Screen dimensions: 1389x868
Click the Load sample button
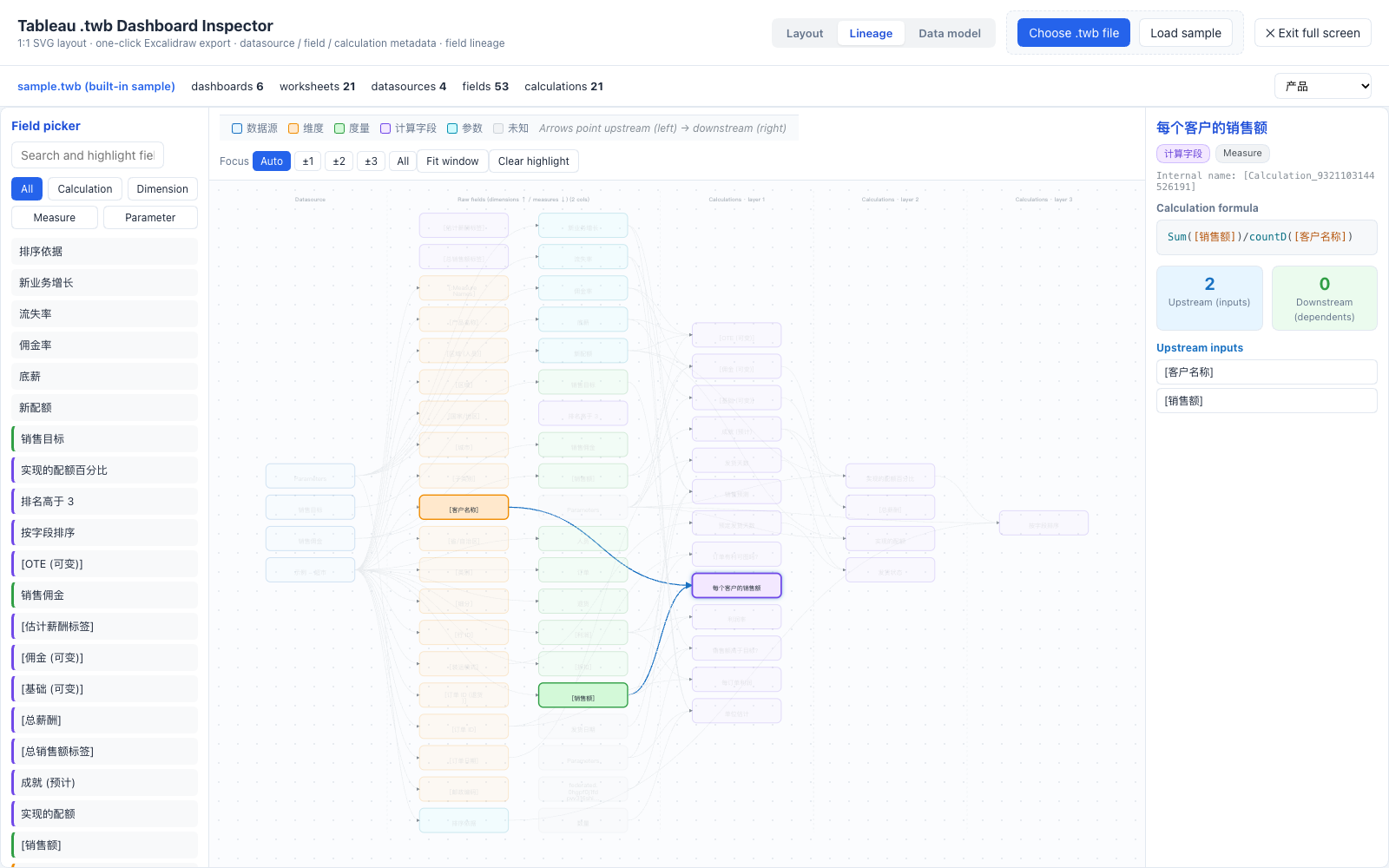click(1186, 33)
